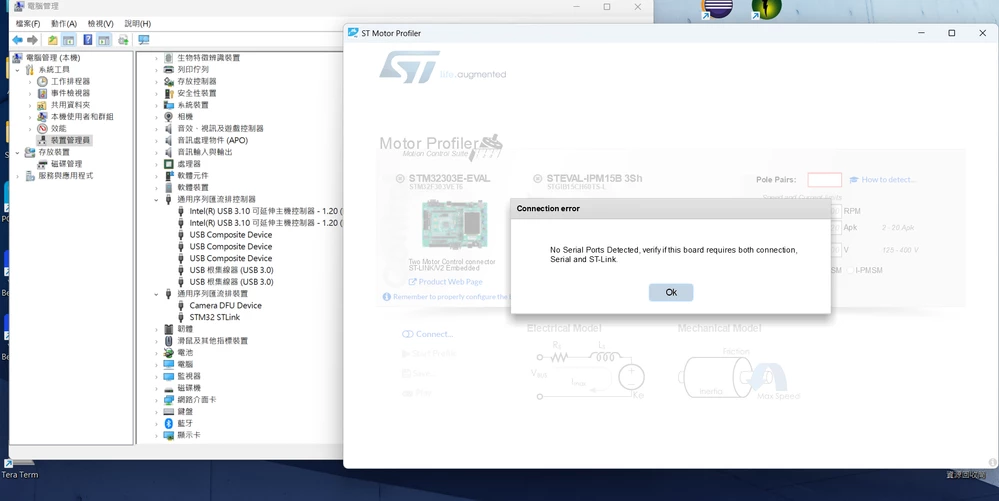Select 磁碟管理 in the console tree

[x=66, y=164]
